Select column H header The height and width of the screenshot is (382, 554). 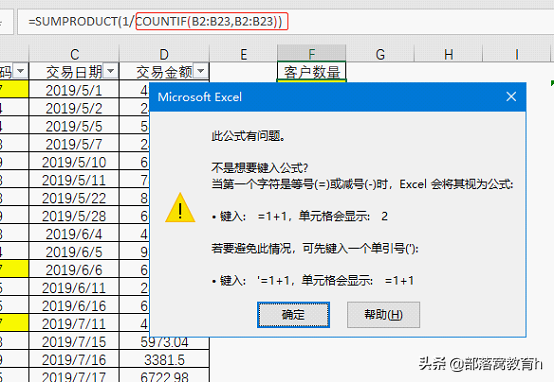(448, 54)
